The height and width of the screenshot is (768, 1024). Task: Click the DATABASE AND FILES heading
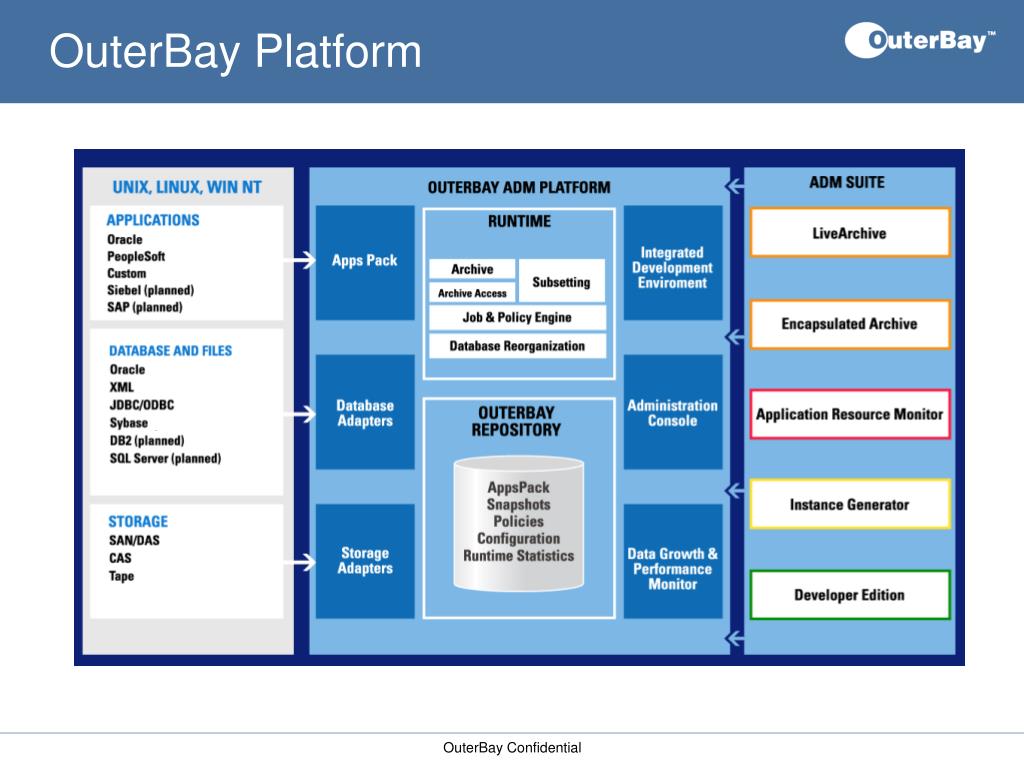pos(170,351)
